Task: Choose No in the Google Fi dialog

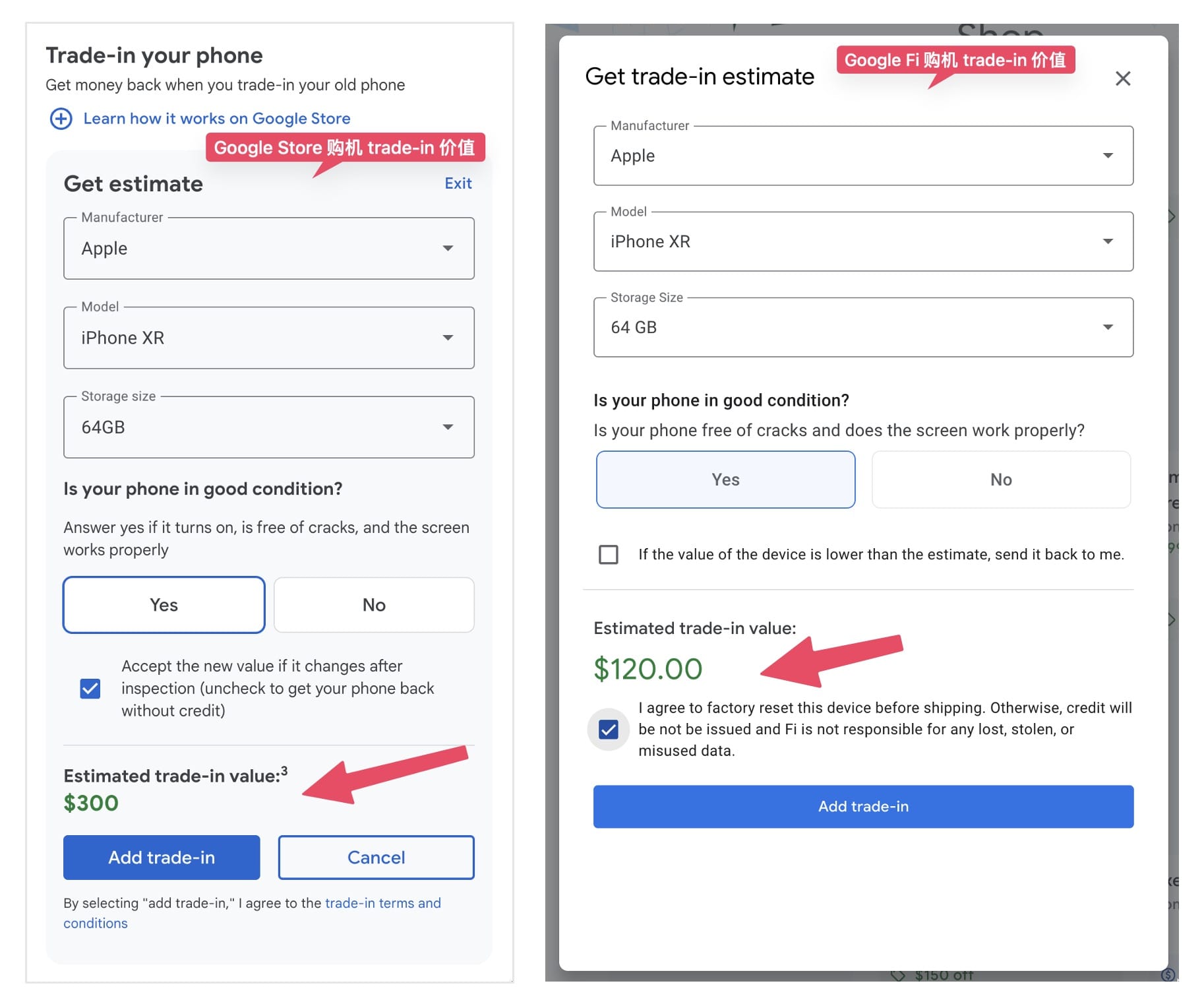Action: (x=1000, y=480)
